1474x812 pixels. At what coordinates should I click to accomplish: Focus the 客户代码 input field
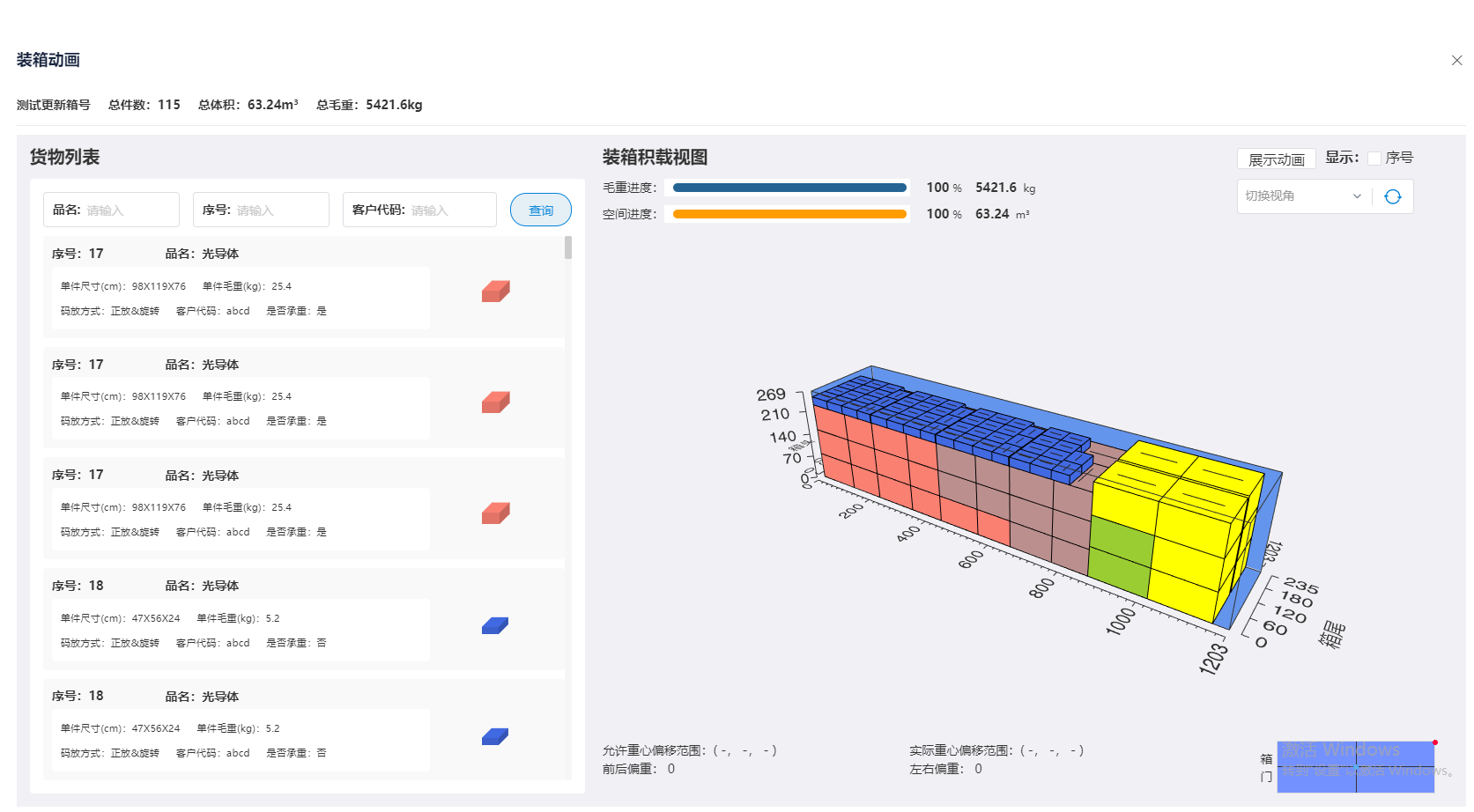click(419, 210)
